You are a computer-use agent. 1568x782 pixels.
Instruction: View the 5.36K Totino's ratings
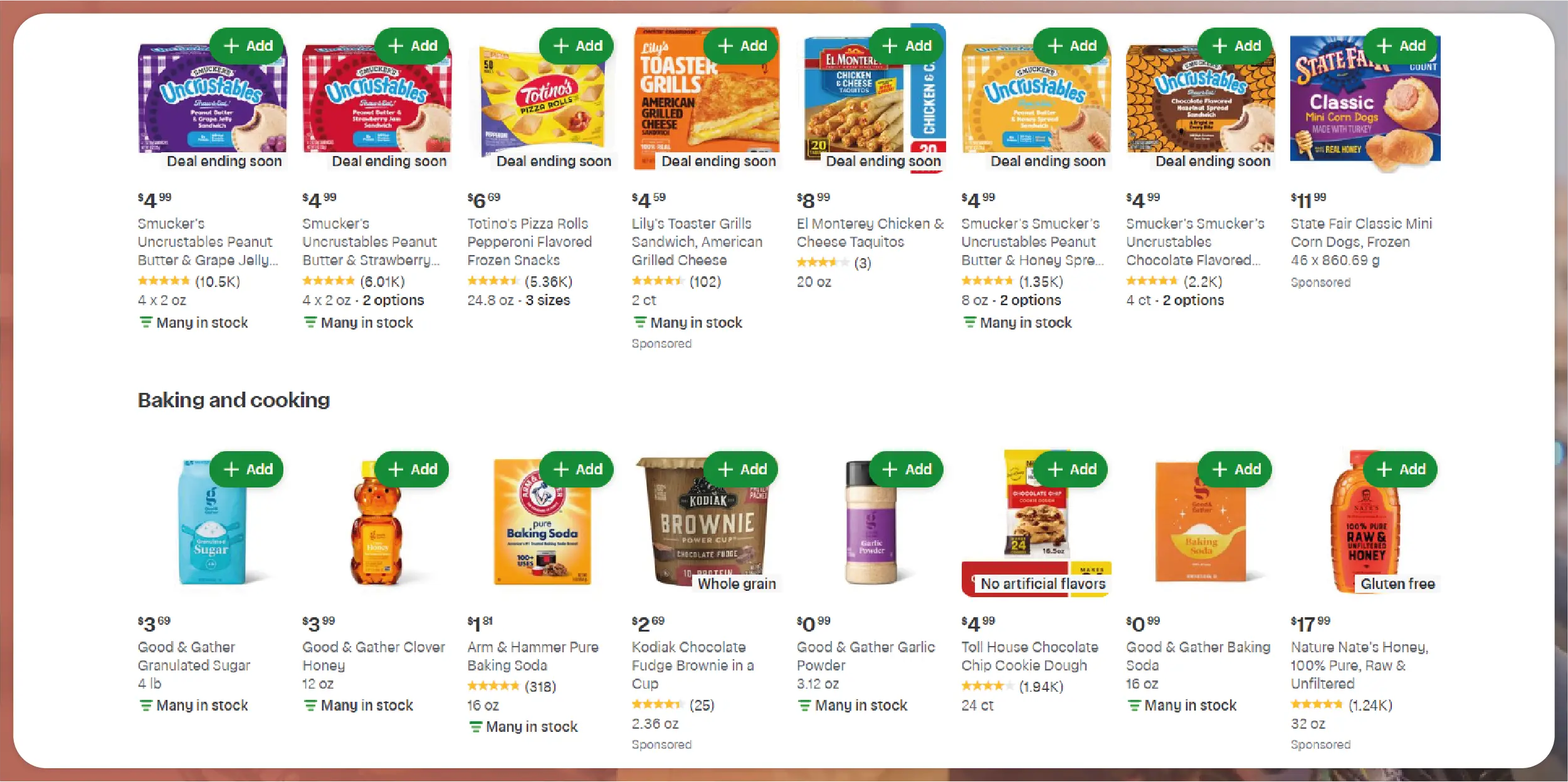point(549,281)
